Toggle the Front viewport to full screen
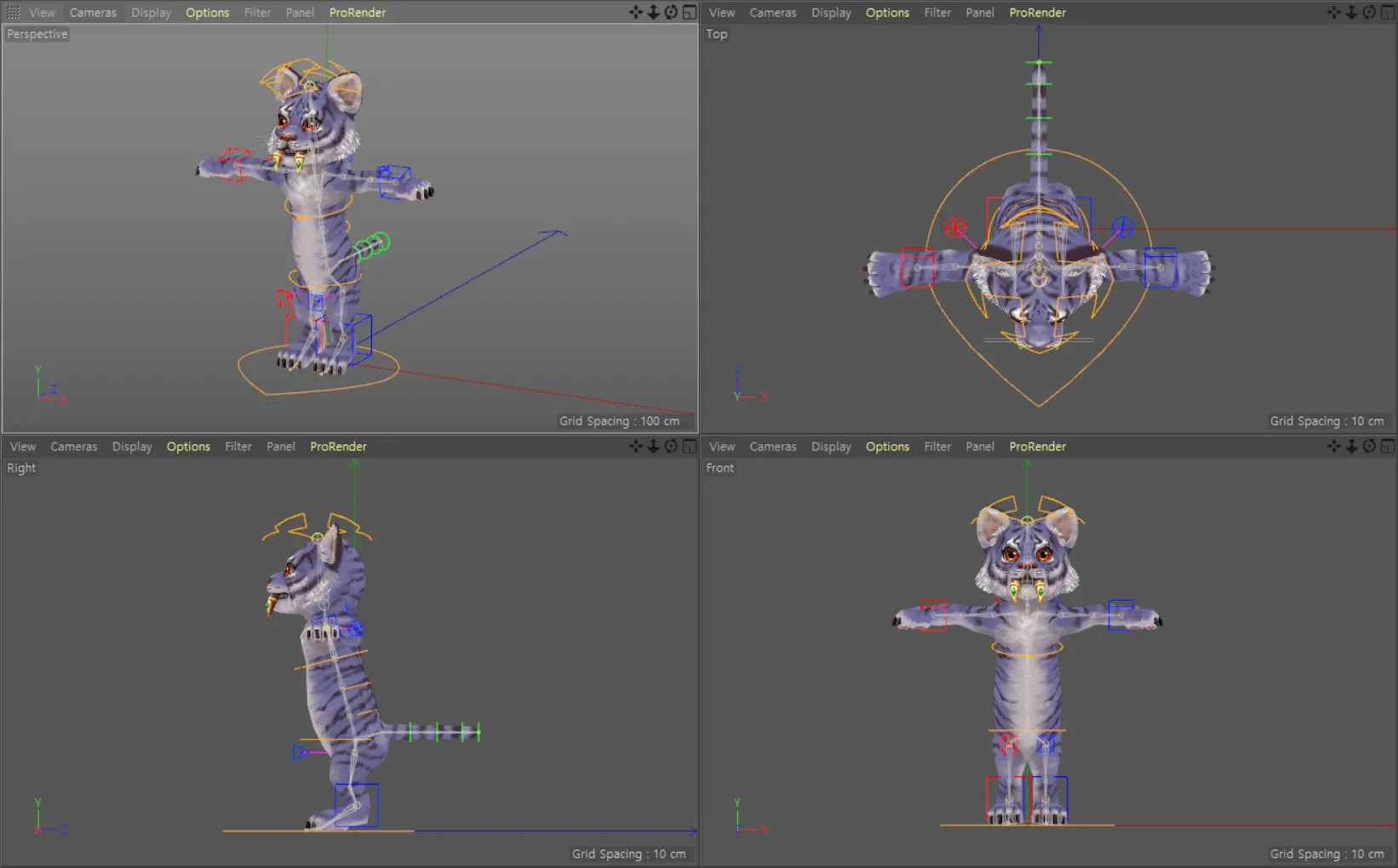The height and width of the screenshot is (868, 1398). pos(1387,446)
